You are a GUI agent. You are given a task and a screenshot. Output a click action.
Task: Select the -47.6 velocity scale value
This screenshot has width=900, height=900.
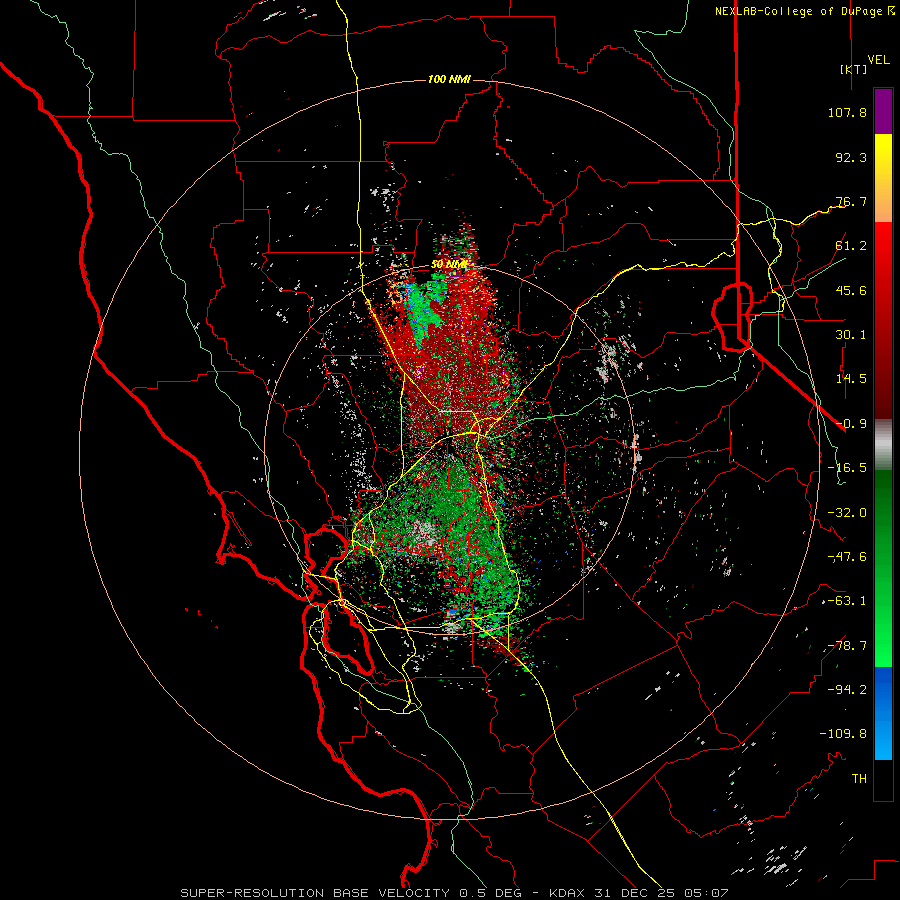point(847,557)
